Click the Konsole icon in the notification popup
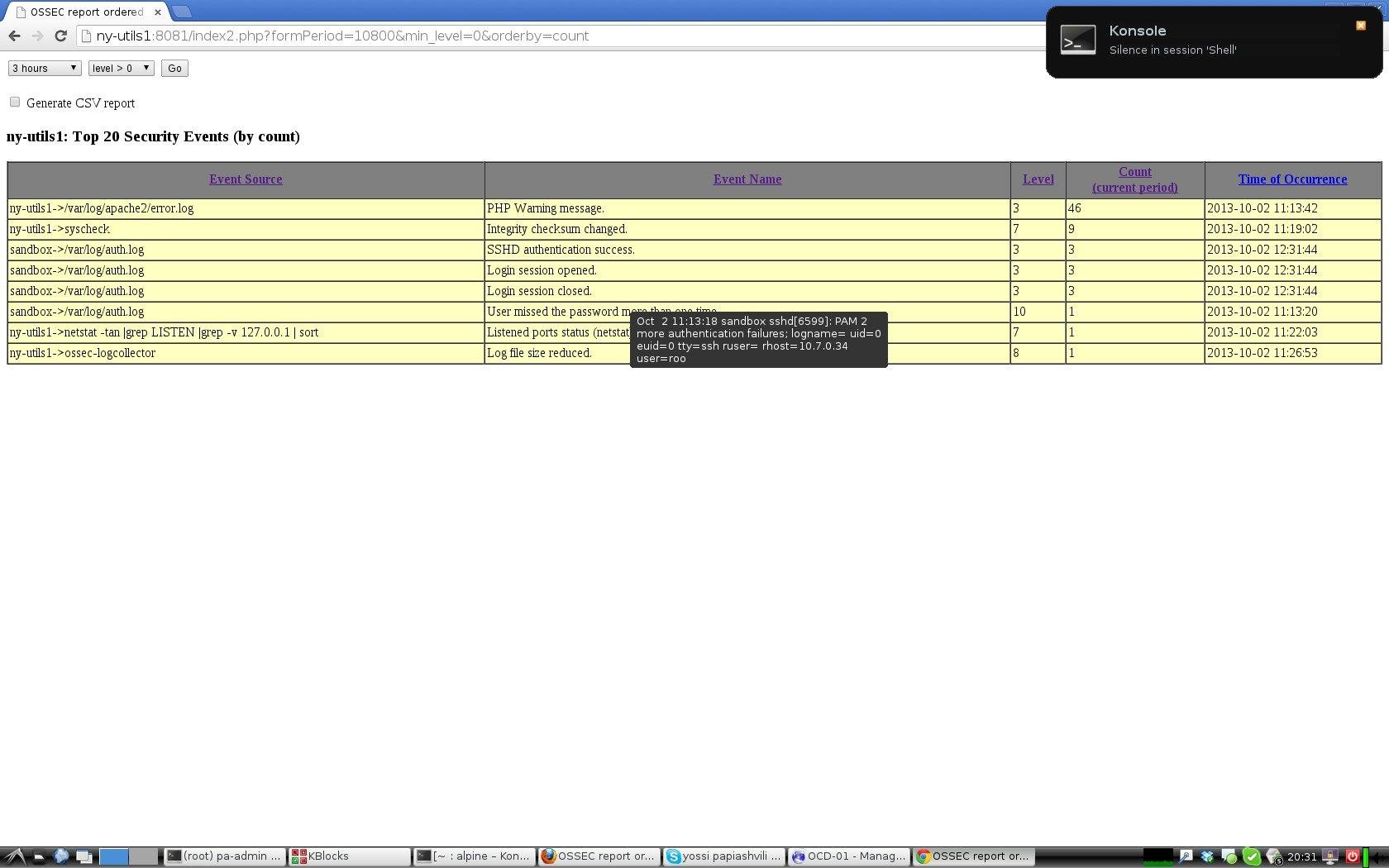The image size is (1389, 868). click(1078, 39)
